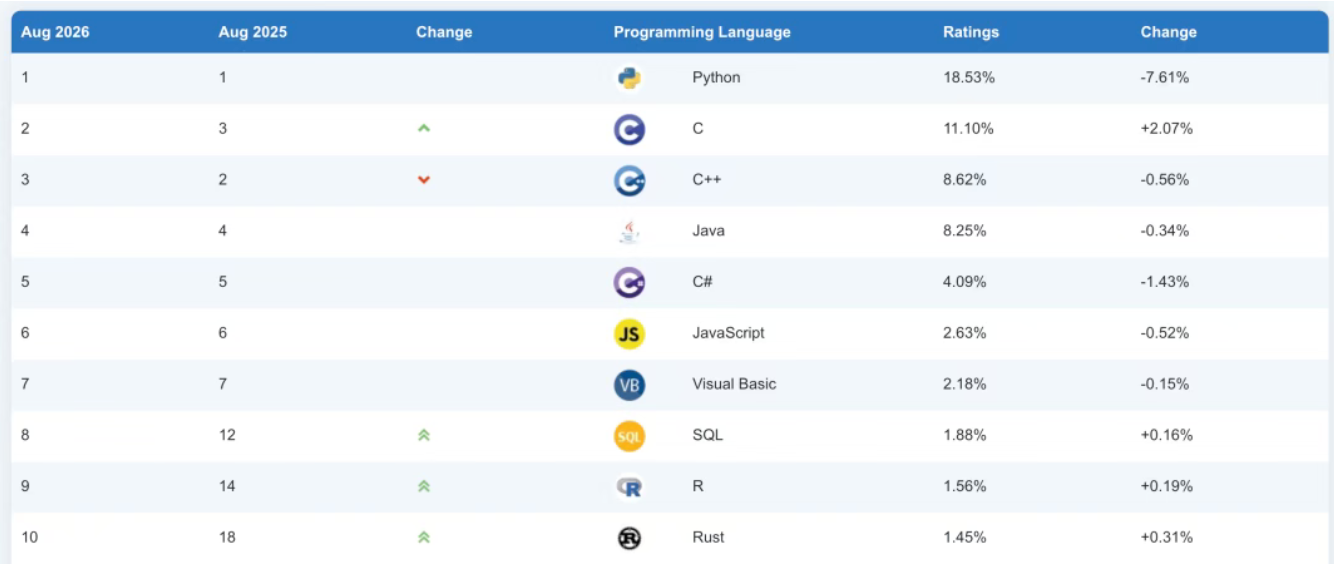1334x574 pixels.
Task: Open the Python language name
Action: (716, 78)
